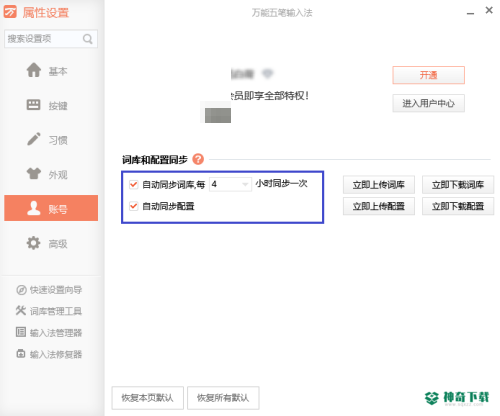Screen dimensions: 500x416
Task: Click the 立即下载配置 button
Action: click(458, 206)
